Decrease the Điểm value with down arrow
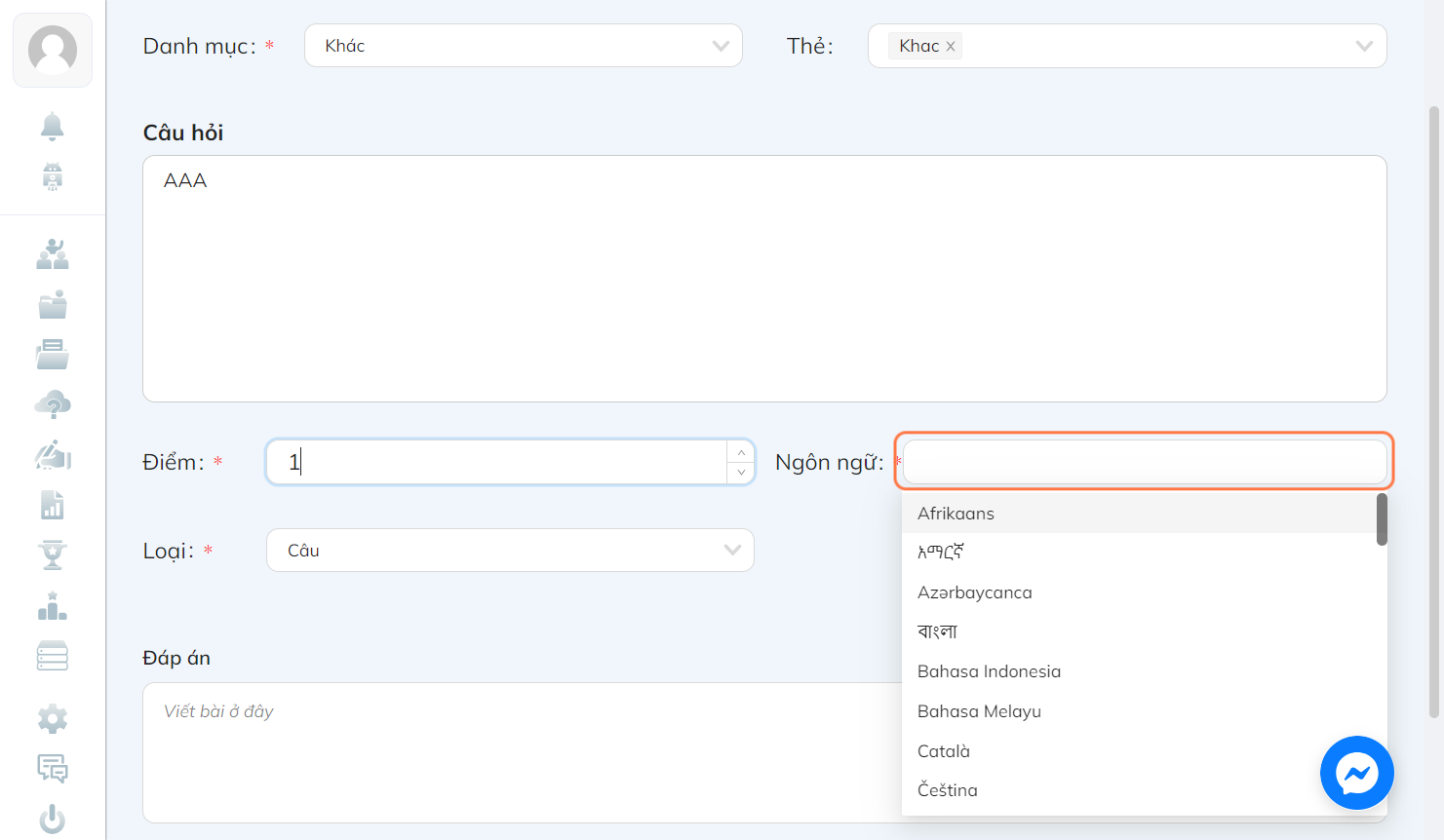 (741, 473)
